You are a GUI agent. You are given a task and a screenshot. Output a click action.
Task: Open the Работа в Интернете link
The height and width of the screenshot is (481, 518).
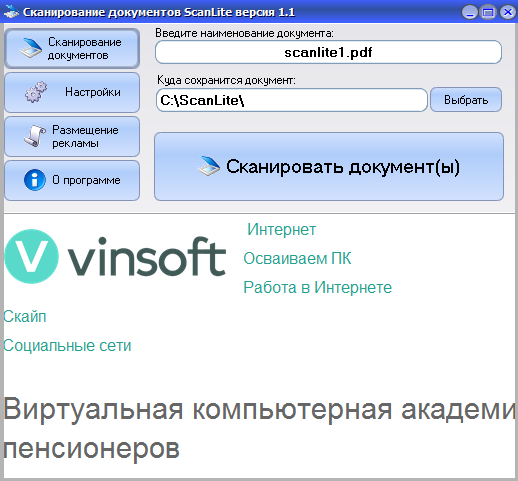(x=317, y=287)
